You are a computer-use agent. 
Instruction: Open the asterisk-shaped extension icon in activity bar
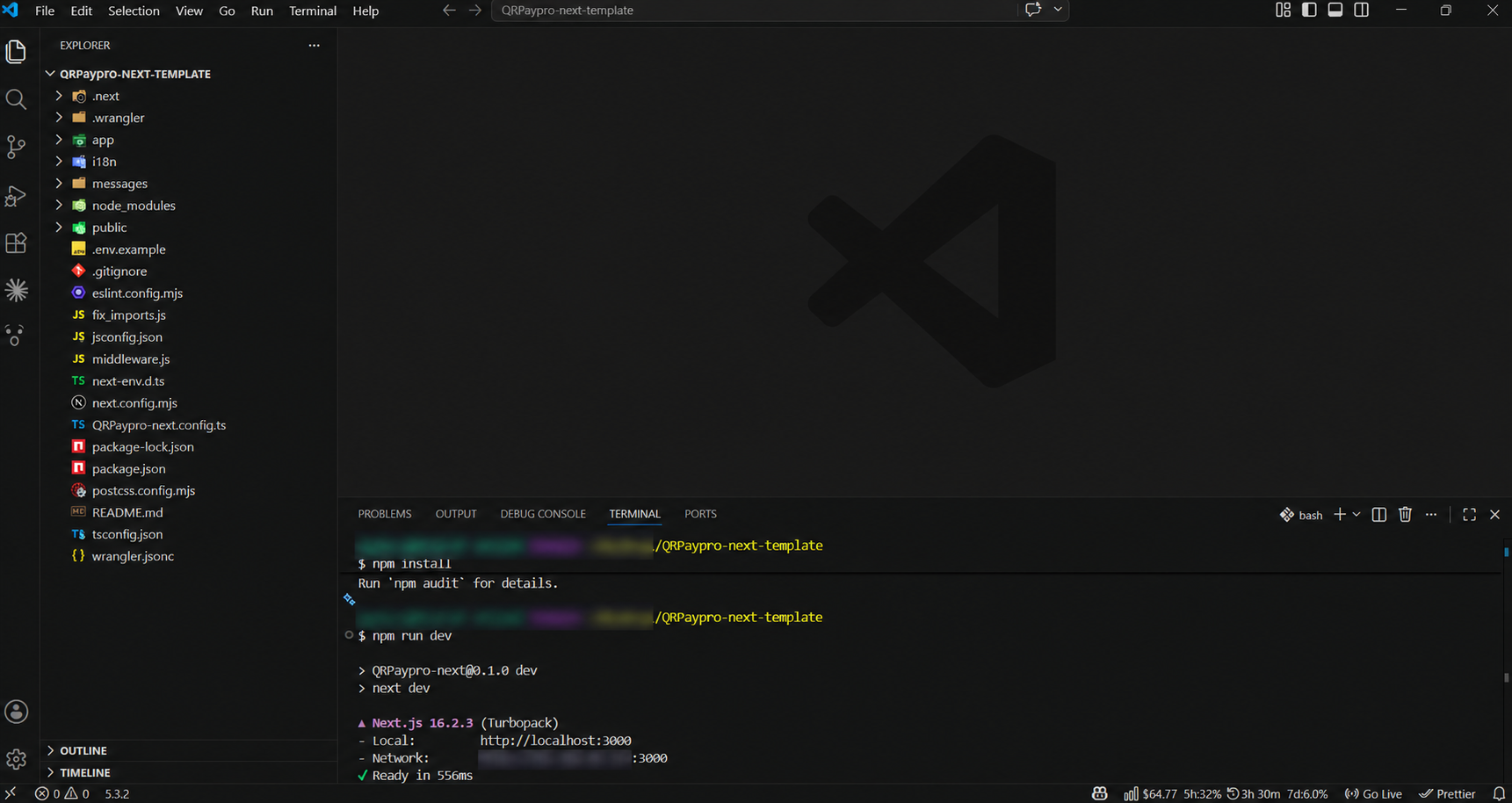16,290
